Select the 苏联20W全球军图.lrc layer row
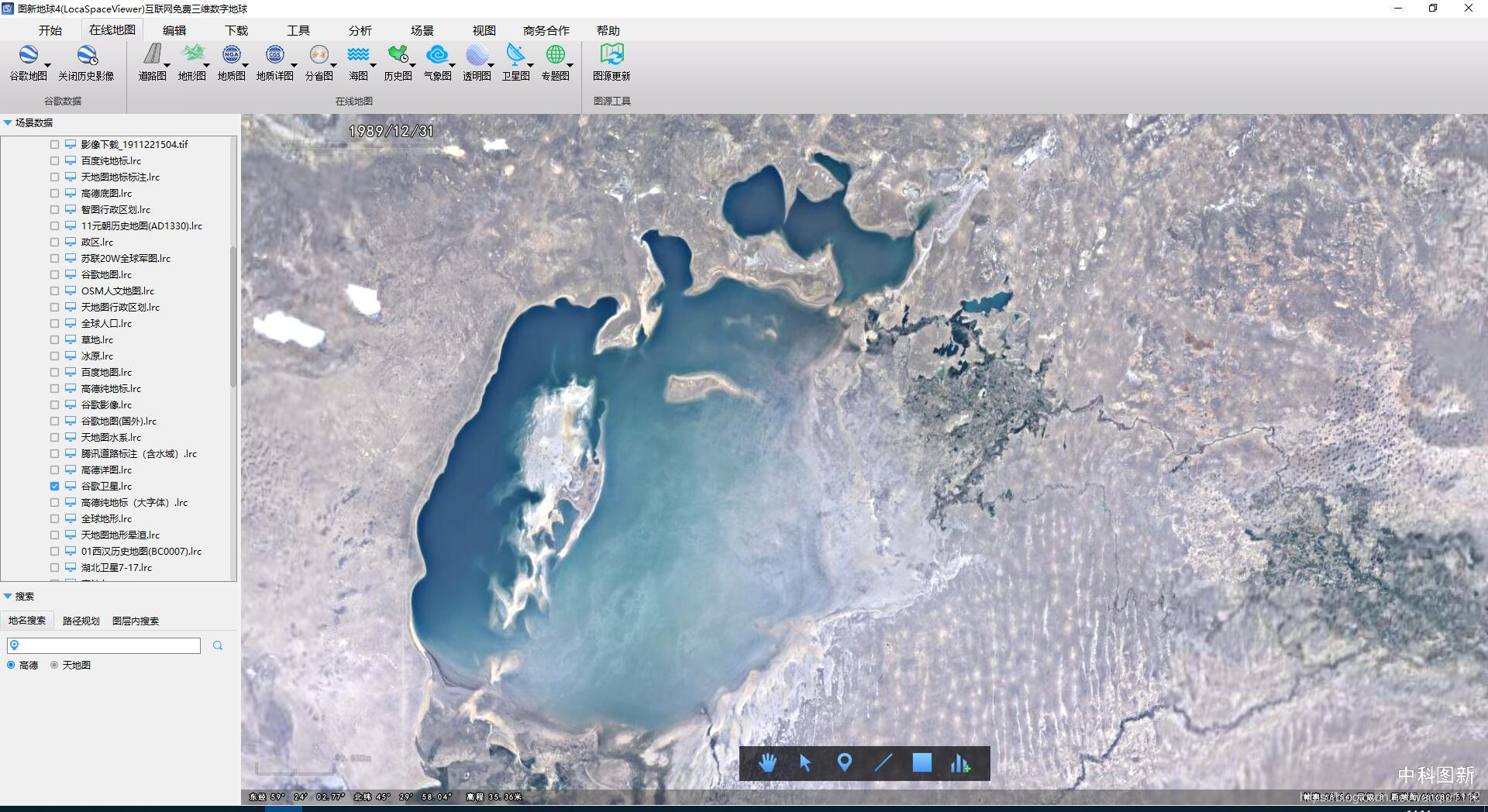The image size is (1488, 812). [126, 258]
